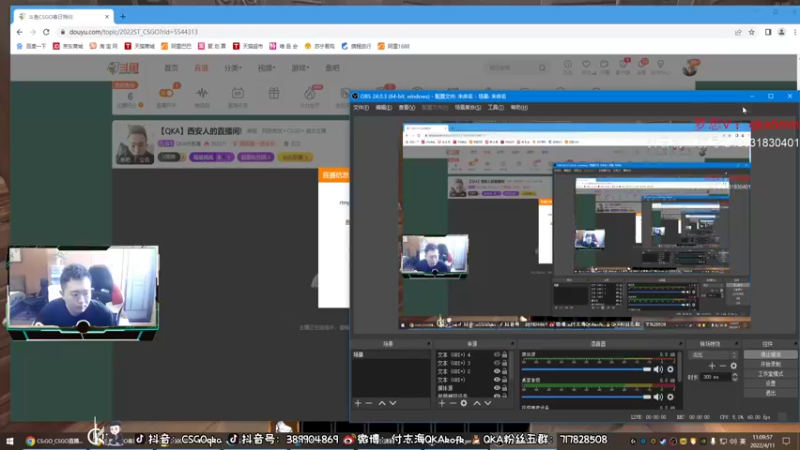Screen dimensions: 800x450
Task: Toggle visibility of 文本 (GDI+) 2 source
Action: click(x=496, y=371)
